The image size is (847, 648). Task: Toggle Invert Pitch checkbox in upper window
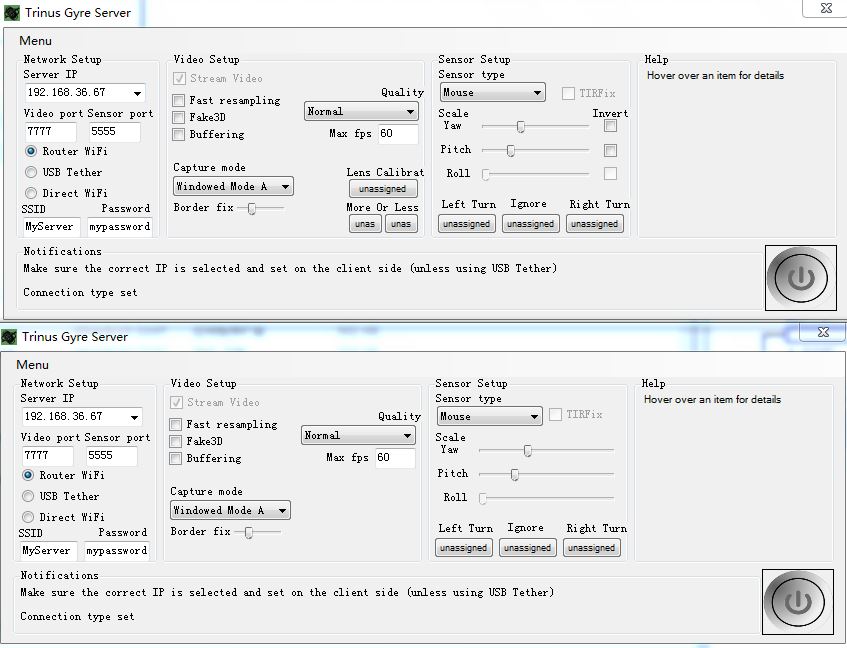tap(610, 150)
